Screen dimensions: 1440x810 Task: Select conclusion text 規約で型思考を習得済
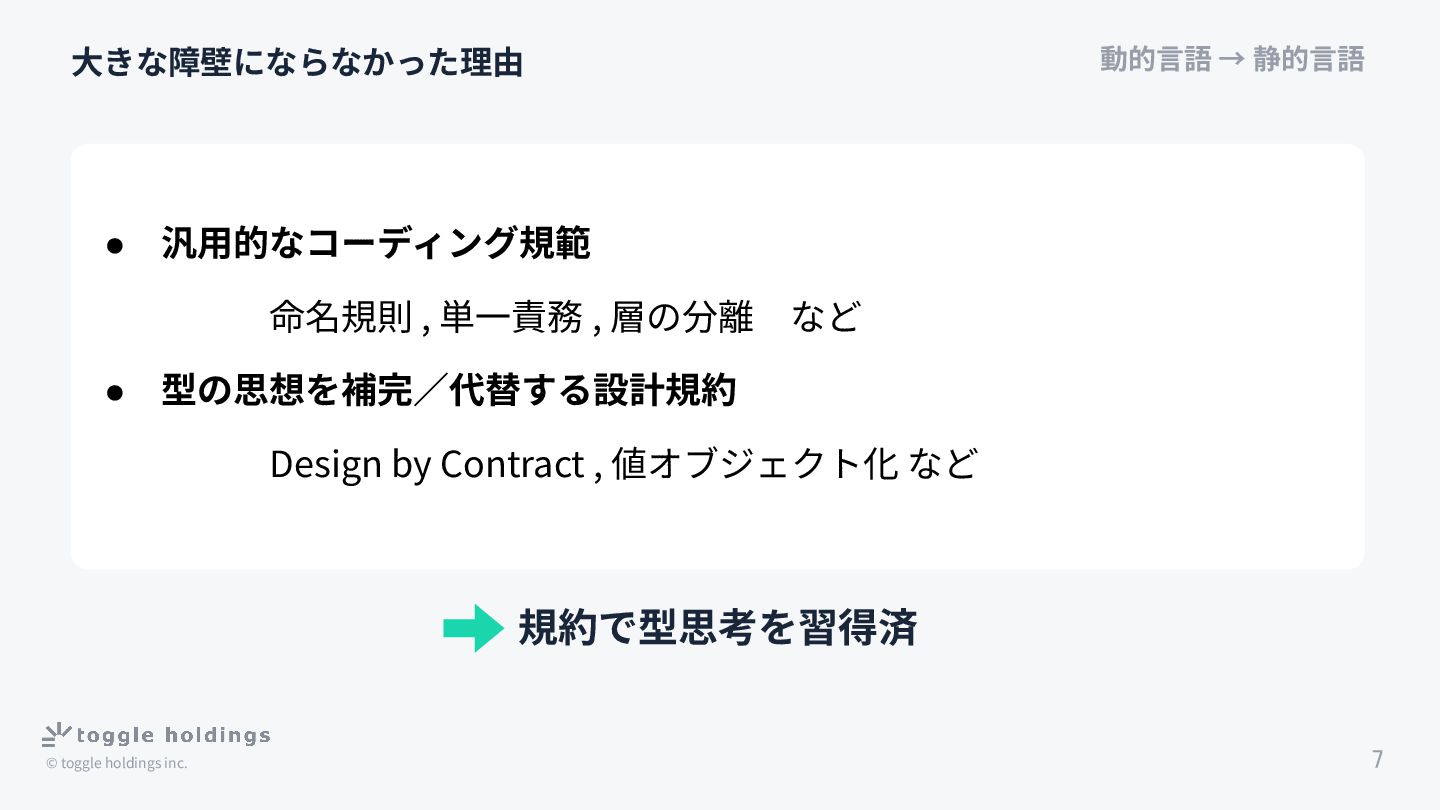click(x=717, y=628)
